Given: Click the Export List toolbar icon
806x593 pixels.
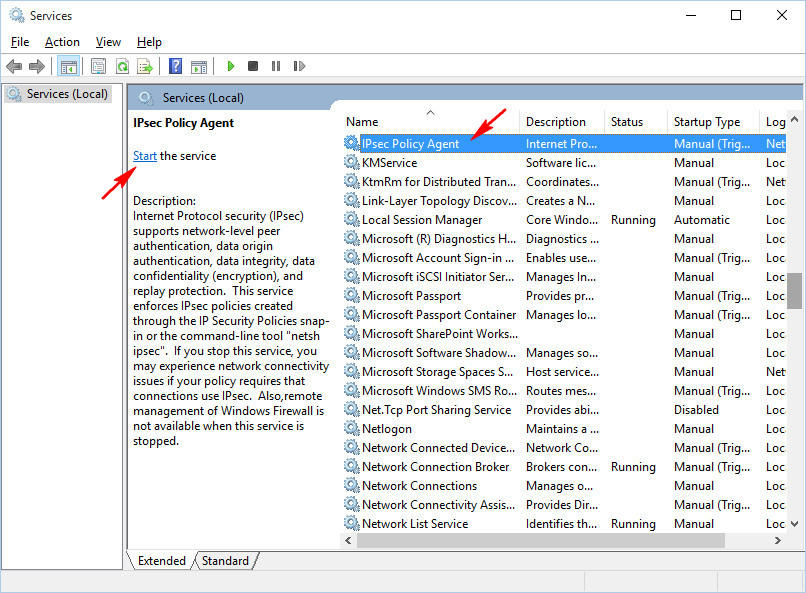Looking at the screenshot, I should [145, 67].
